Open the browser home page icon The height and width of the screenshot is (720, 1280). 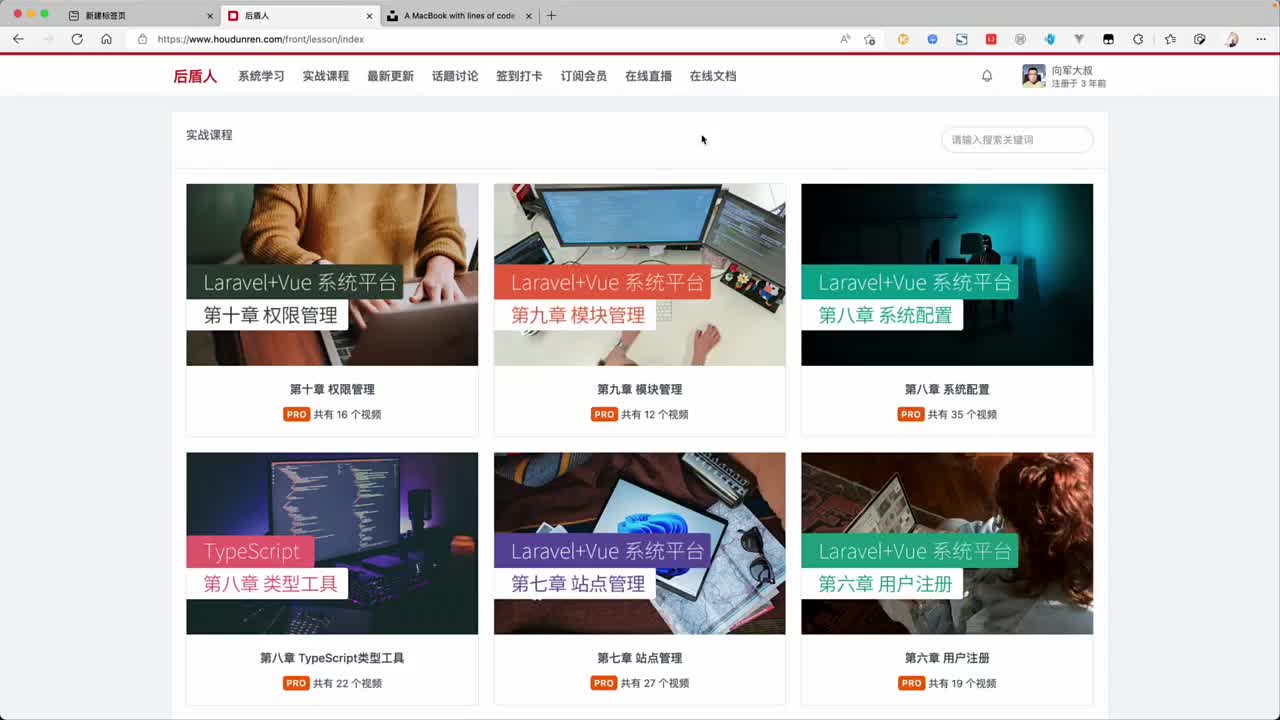(106, 39)
